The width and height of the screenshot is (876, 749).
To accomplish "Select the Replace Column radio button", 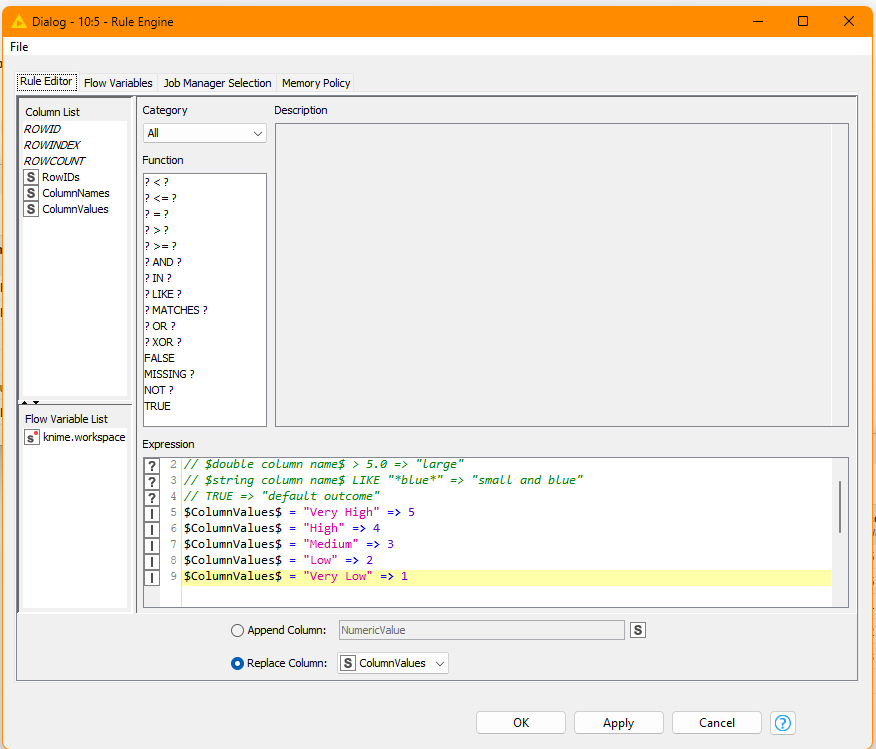I will point(237,663).
